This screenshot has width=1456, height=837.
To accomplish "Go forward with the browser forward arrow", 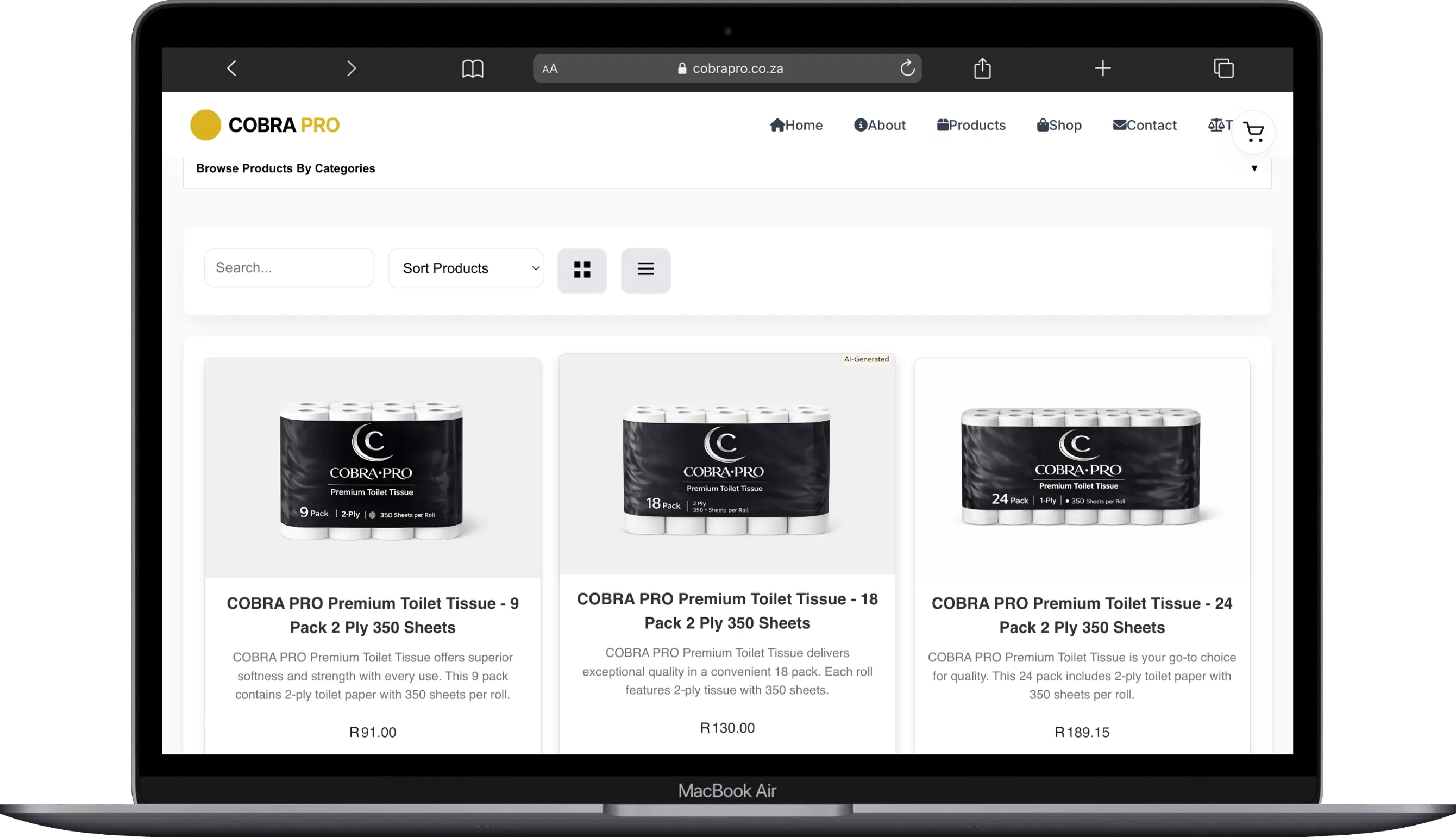I will (352, 68).
